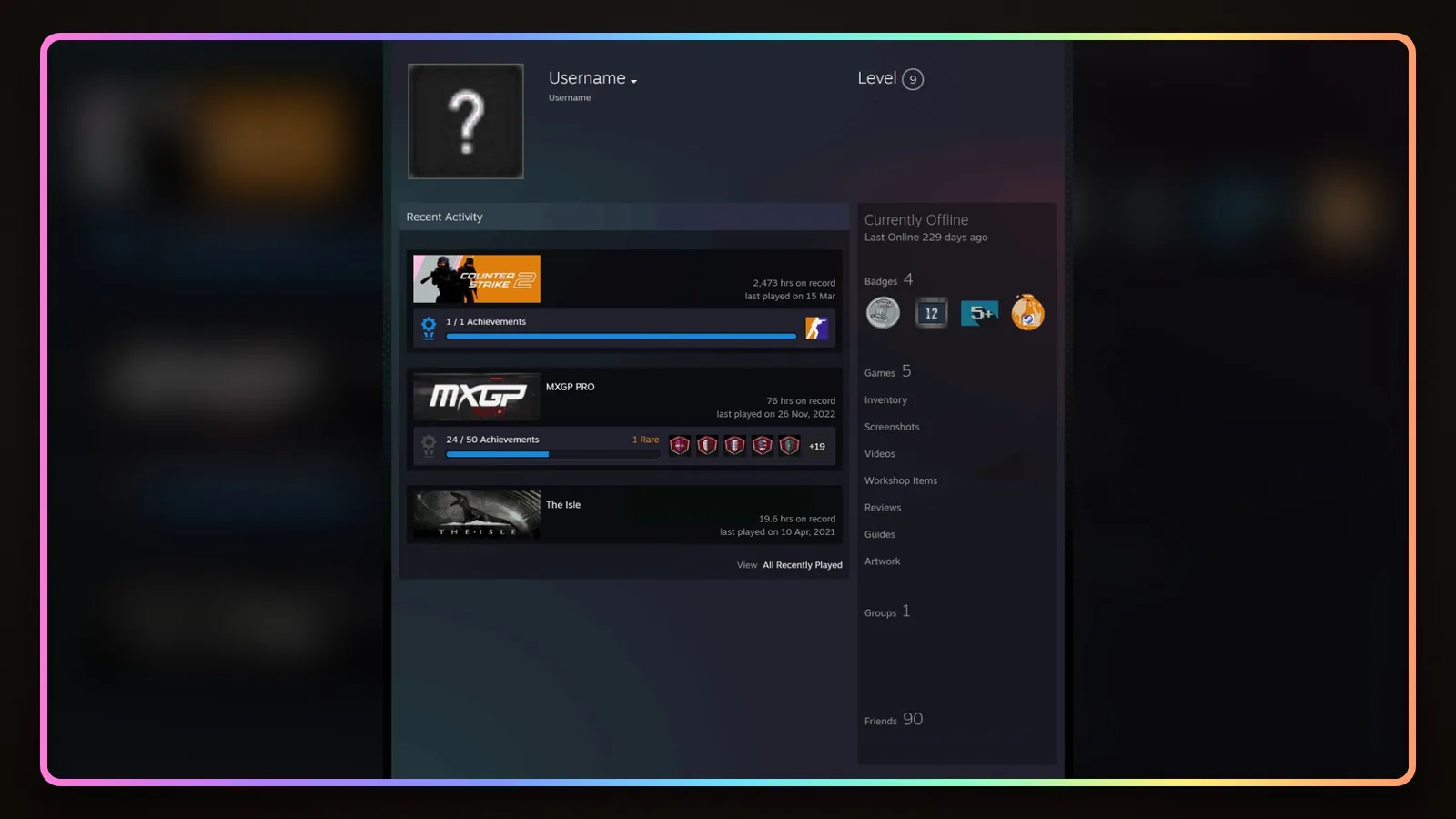Open the Artwork link
The image size is (1456, 819).
882,561
